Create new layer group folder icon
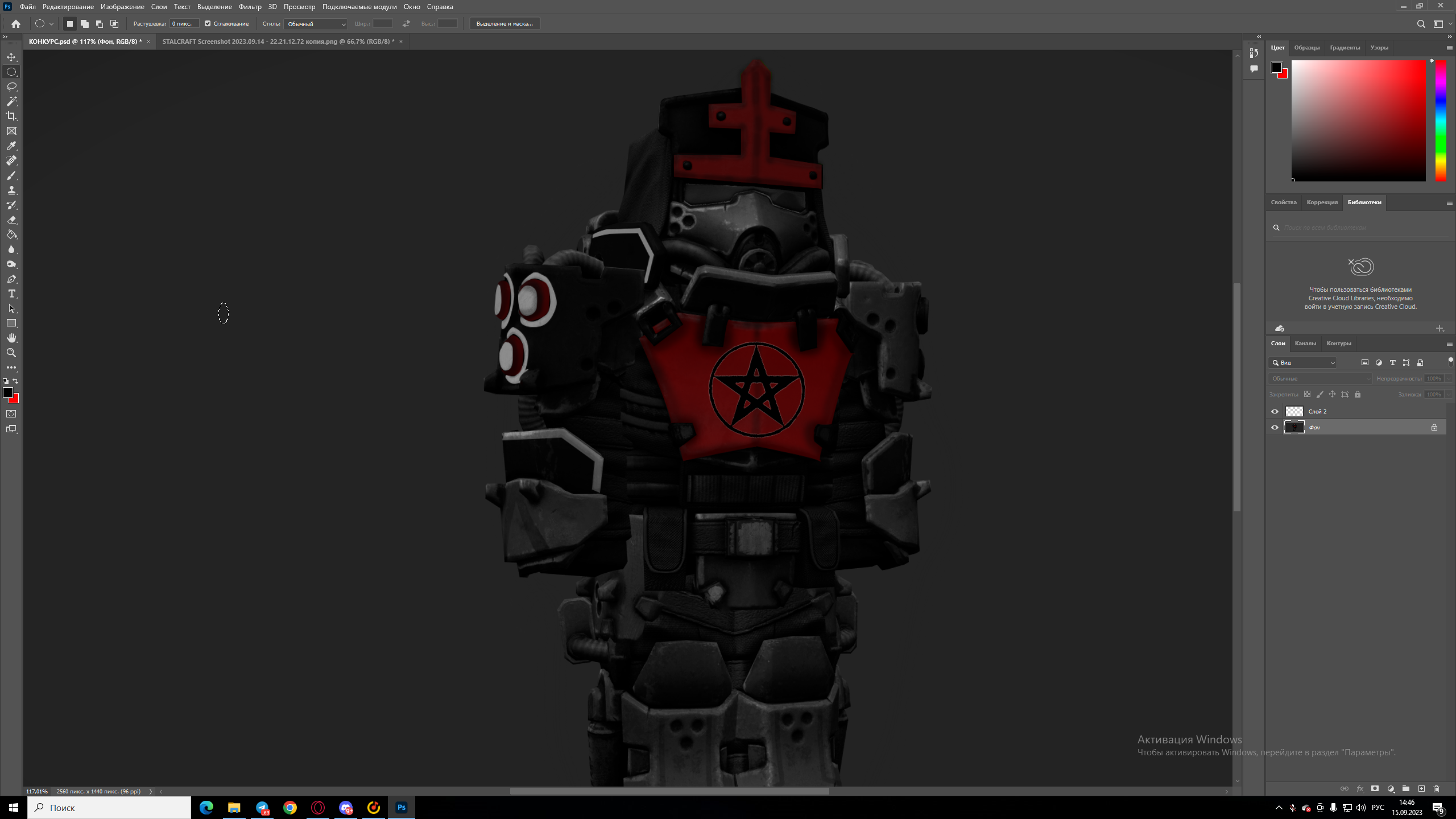Image resolution: width=1456 pixels, height=819 pixels. click(1406, 789)
